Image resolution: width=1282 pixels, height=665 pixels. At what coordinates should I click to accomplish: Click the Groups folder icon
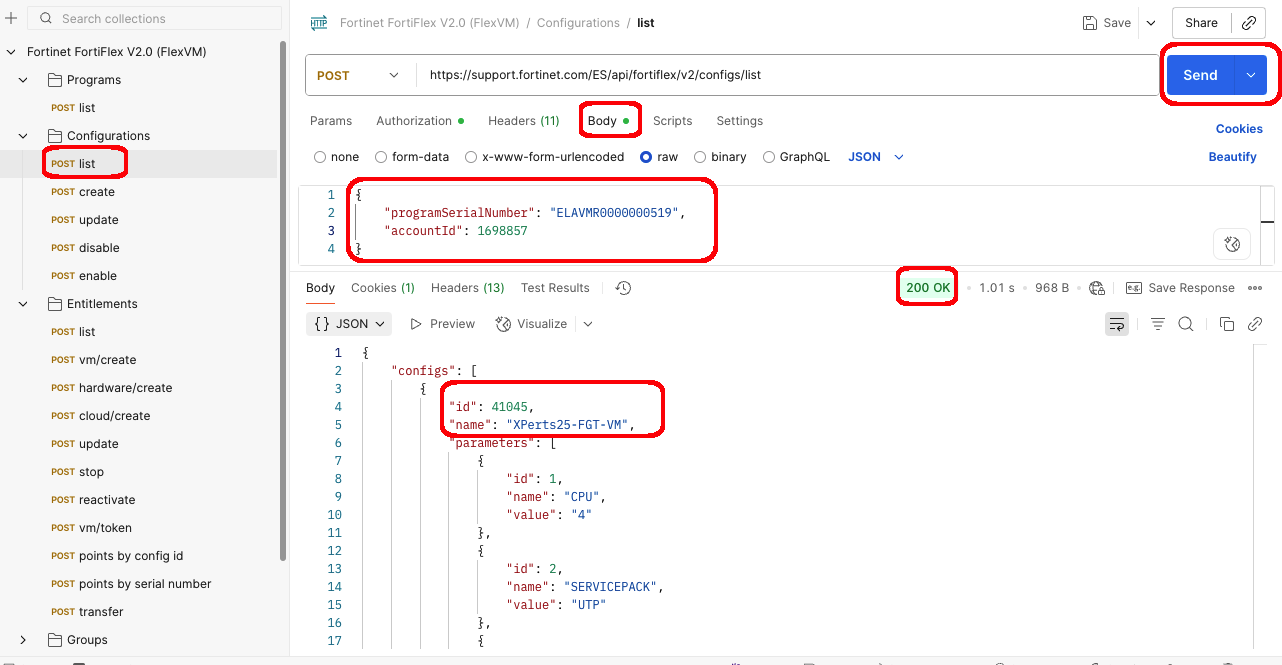pyautogui.click(x=56, y=640)
